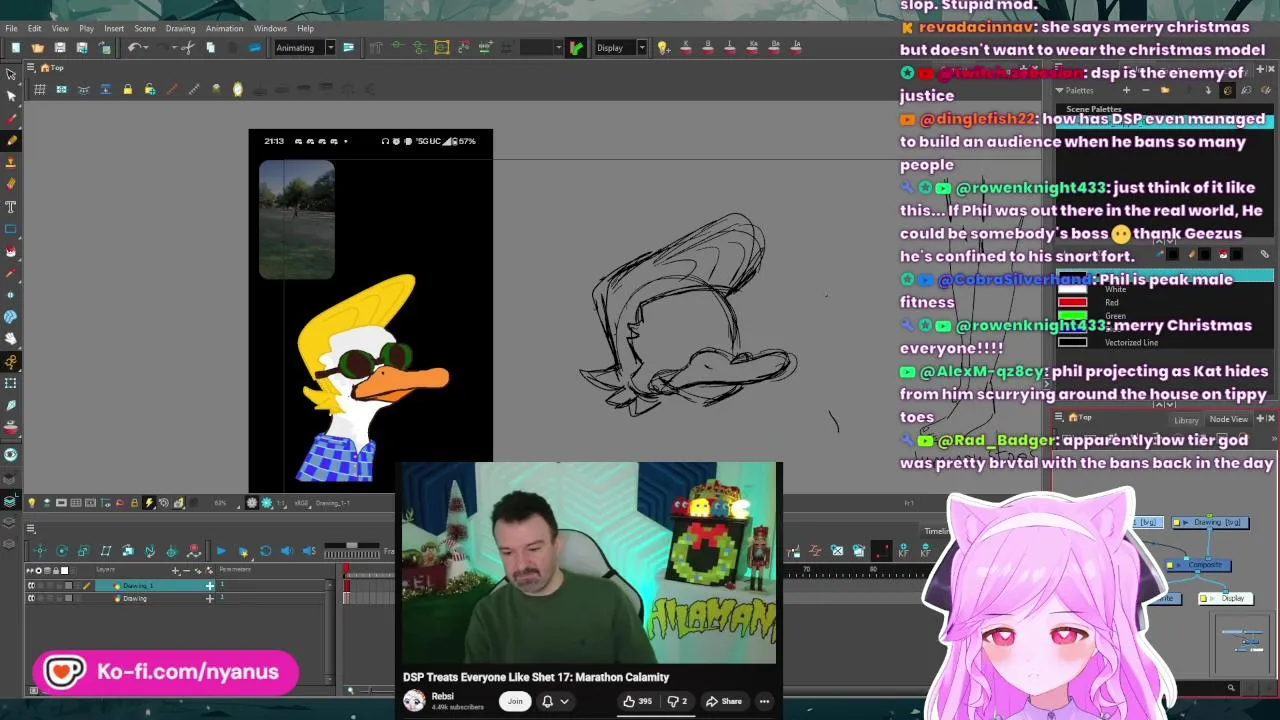Select the Drawing_1 layer name
1280x720 pixels.
137,586
